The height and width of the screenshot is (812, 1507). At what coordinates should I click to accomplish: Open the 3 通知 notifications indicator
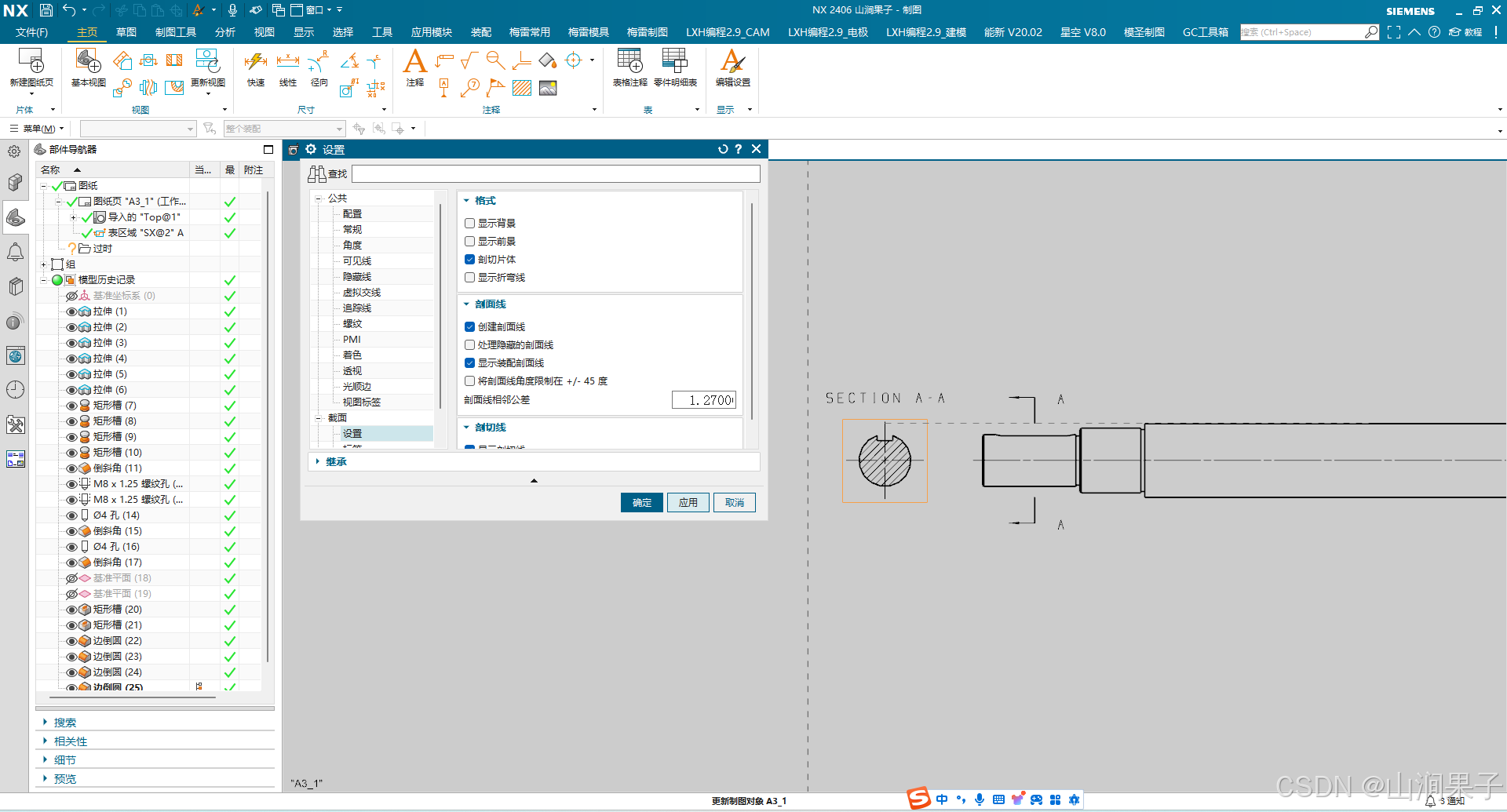coord(1445,801)
